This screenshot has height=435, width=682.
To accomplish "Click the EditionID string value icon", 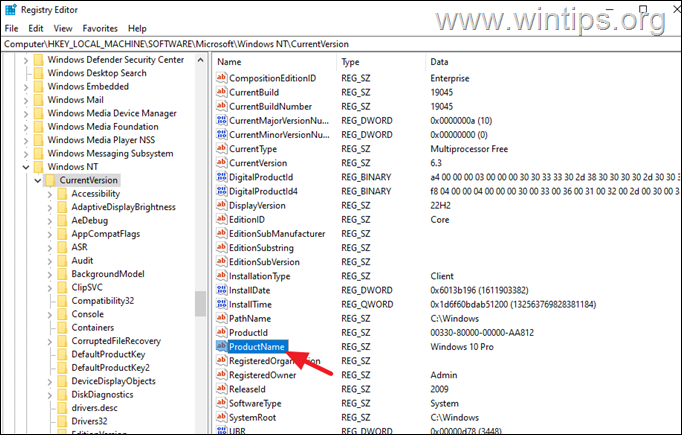I will point(221,219).
